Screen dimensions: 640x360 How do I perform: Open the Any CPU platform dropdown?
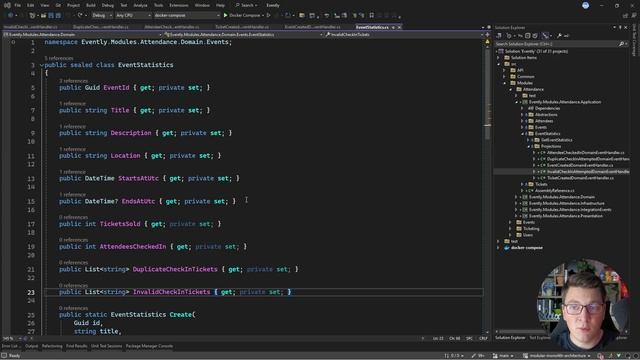[133, 16]
